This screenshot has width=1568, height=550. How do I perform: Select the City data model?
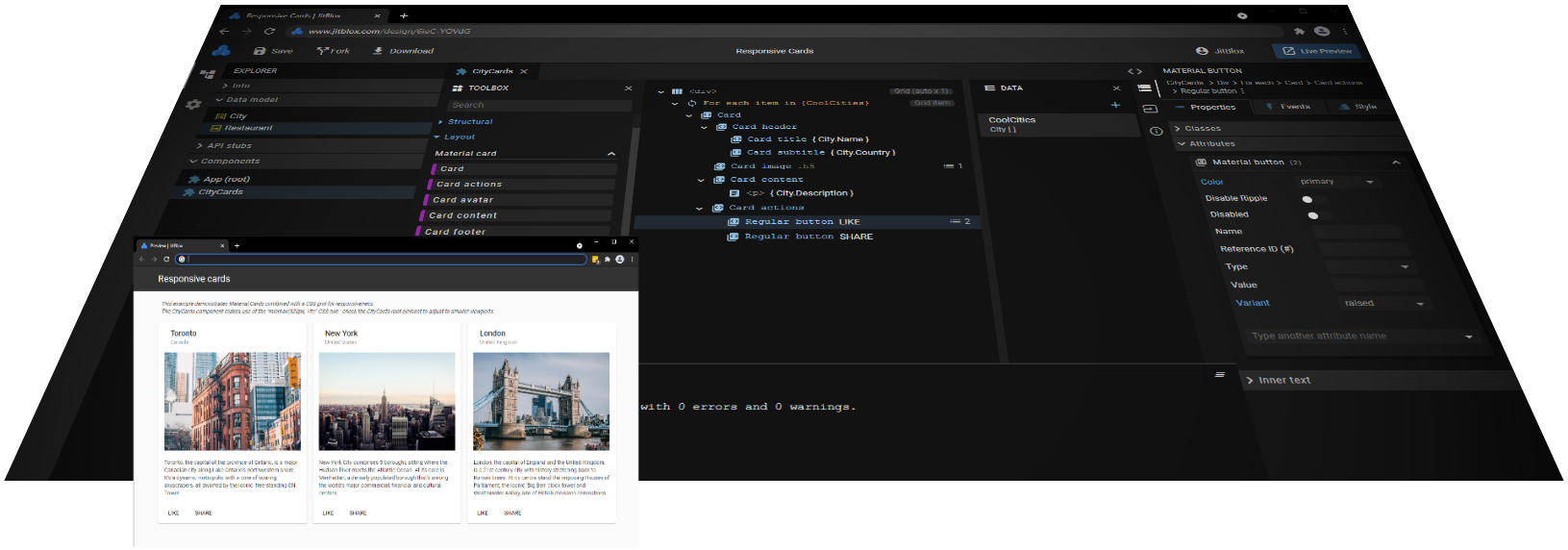click(x=232, y=115)
